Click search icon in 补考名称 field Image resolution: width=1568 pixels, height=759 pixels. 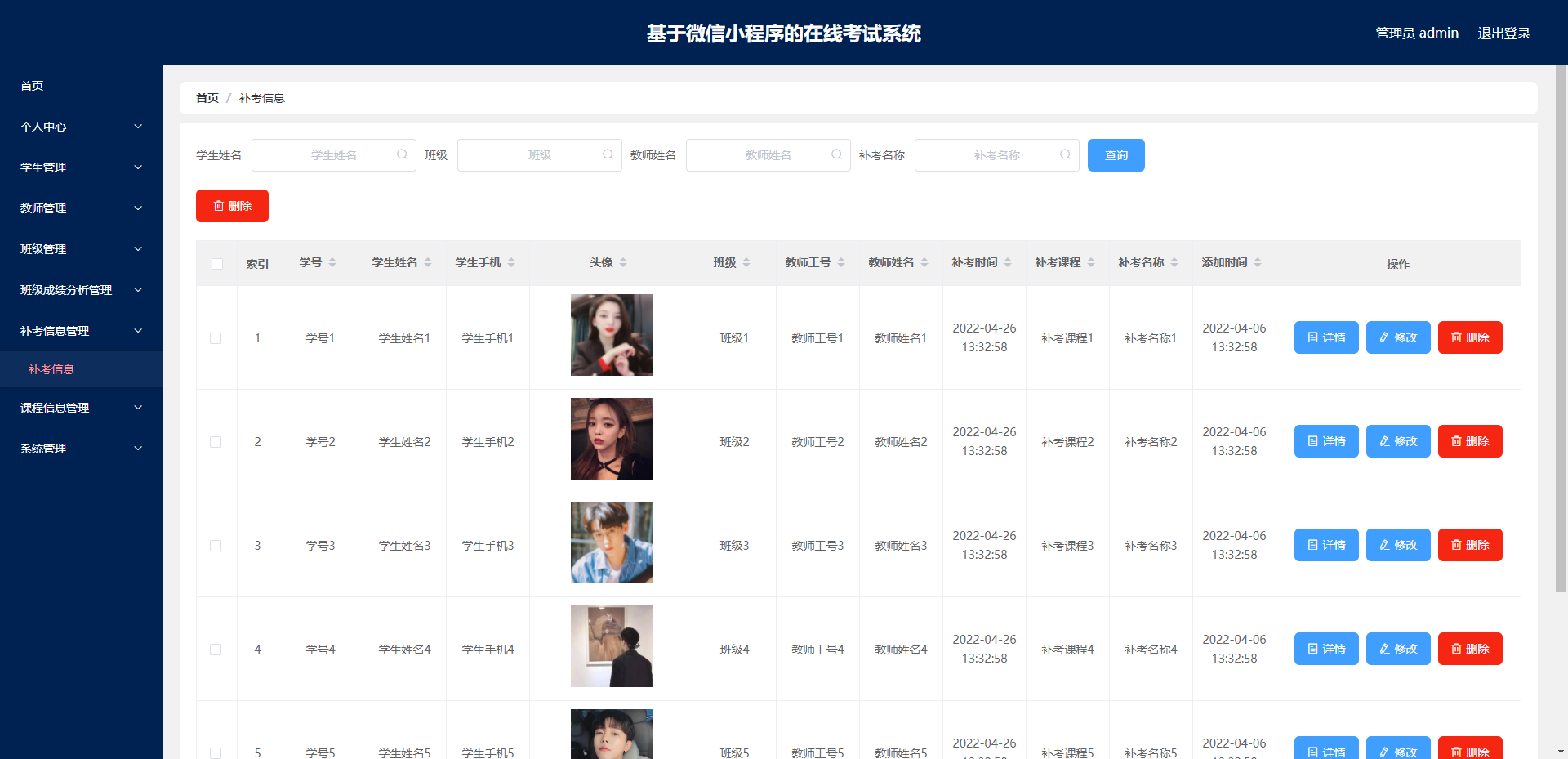[1065, 154]
